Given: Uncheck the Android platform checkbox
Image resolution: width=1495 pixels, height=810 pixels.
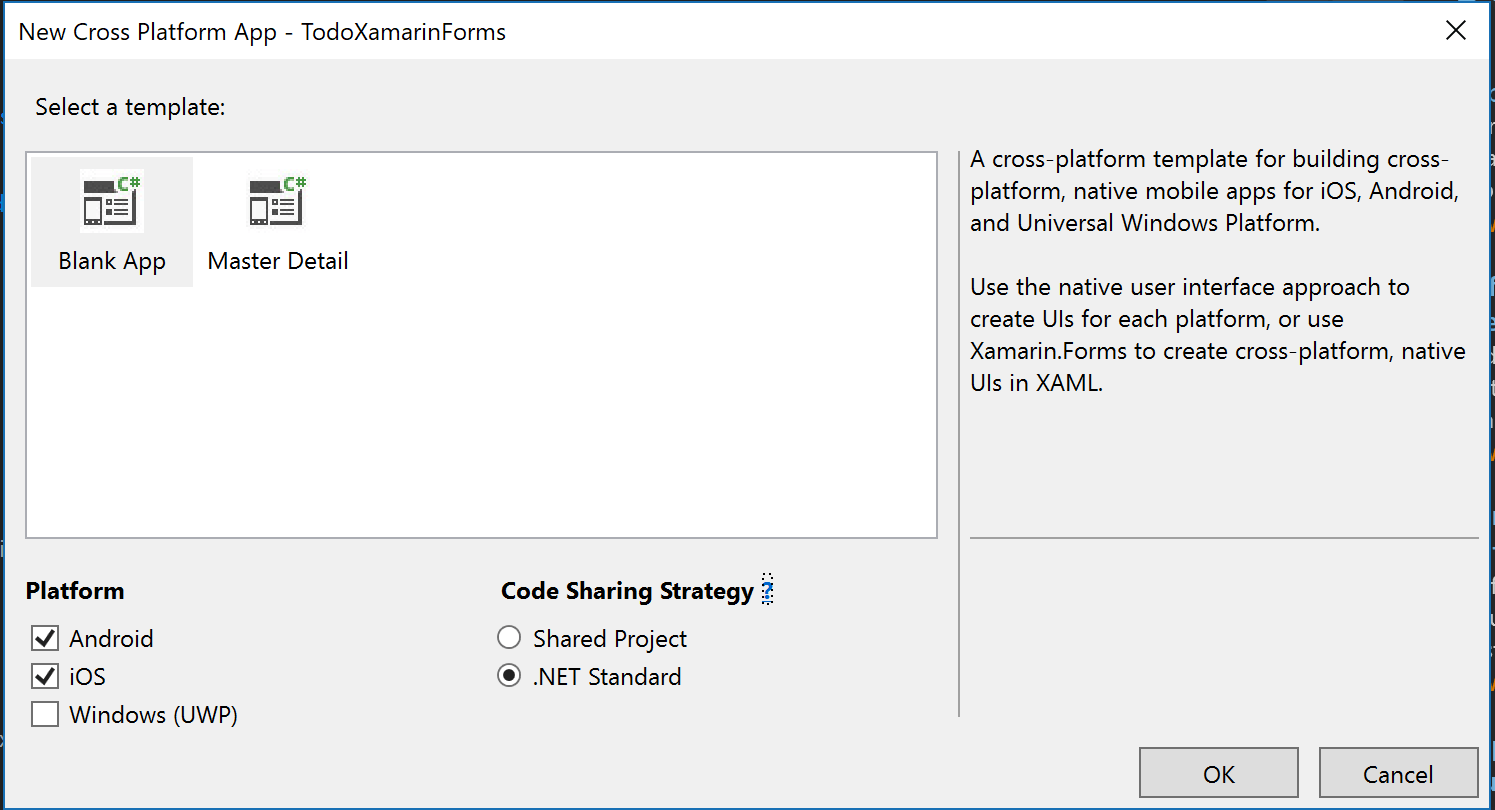Looking at the screenshot, I should coord(45,638).
